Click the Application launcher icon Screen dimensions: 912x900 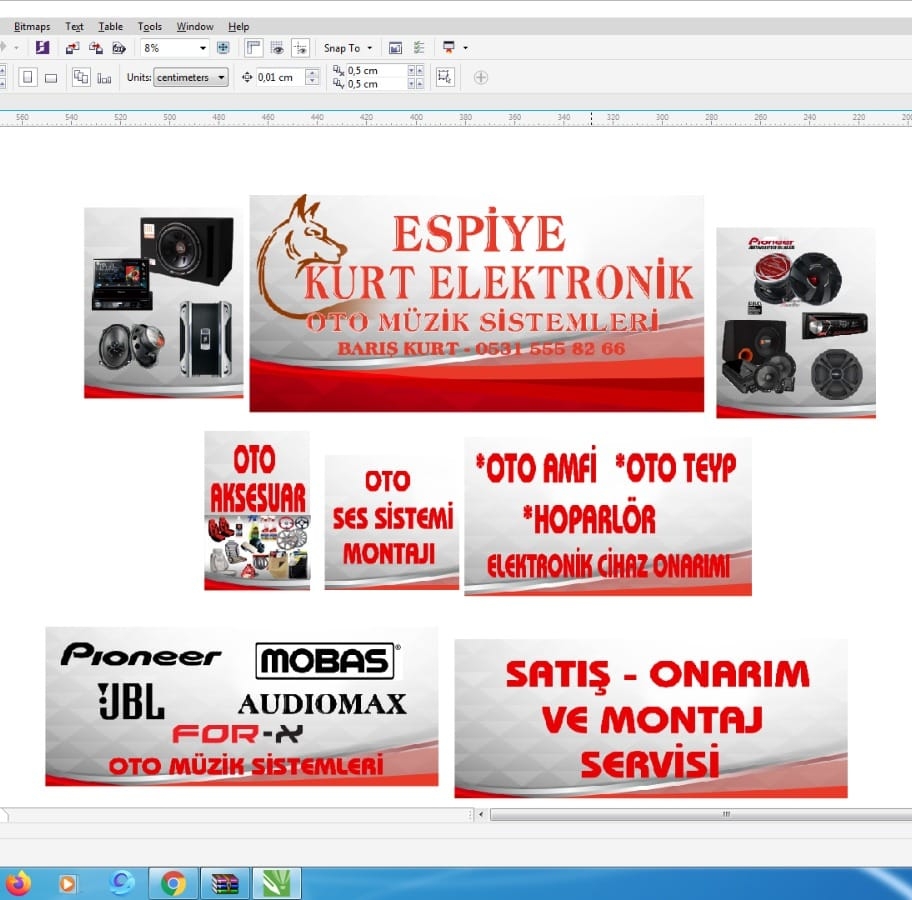pyautogui.click(x=448, y=48)
